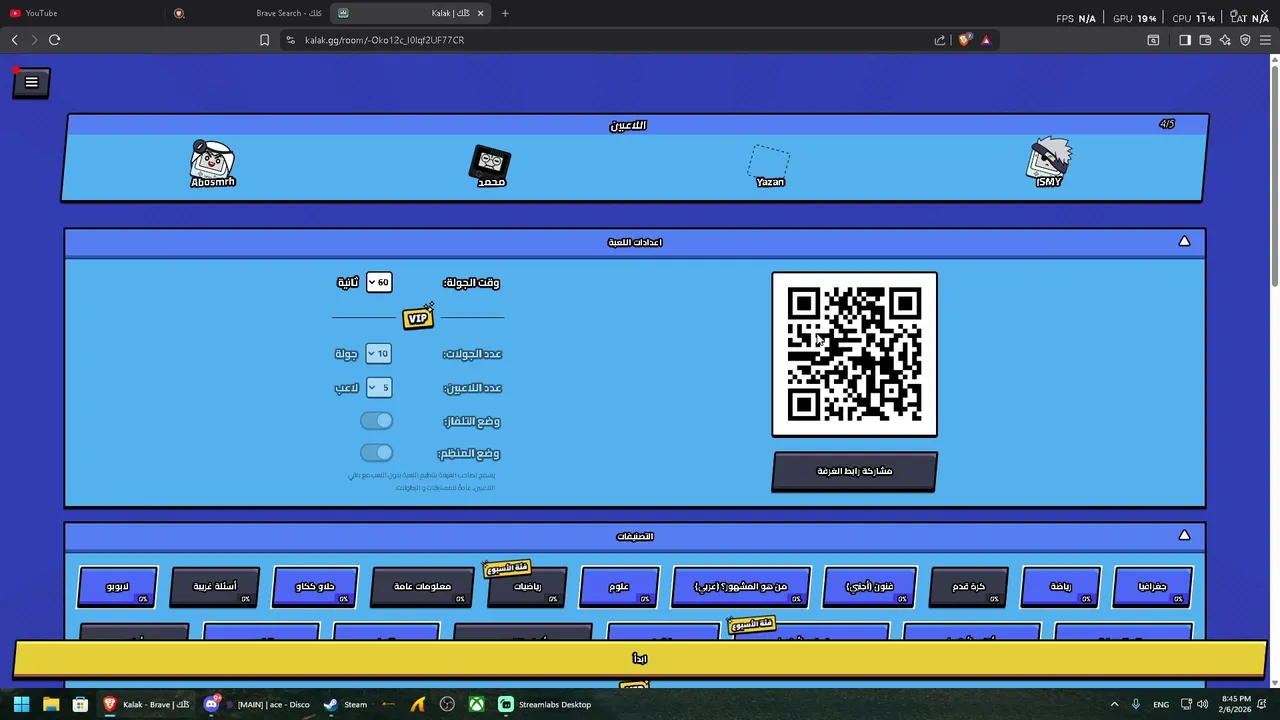Select the كرة قدم category
1280x720 pixels.
(968, 587)
